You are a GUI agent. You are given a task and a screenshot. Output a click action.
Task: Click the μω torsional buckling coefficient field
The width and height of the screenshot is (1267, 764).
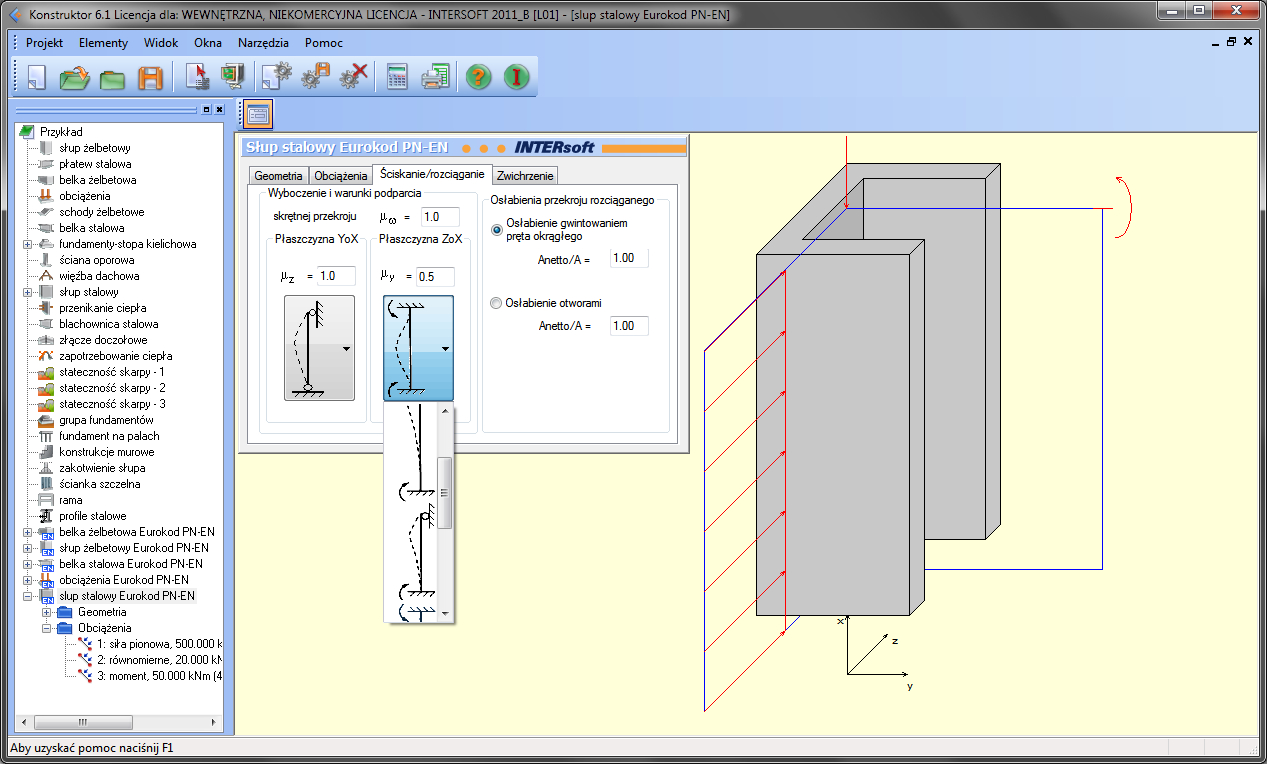pyautogui.click(x=439, y=217)
